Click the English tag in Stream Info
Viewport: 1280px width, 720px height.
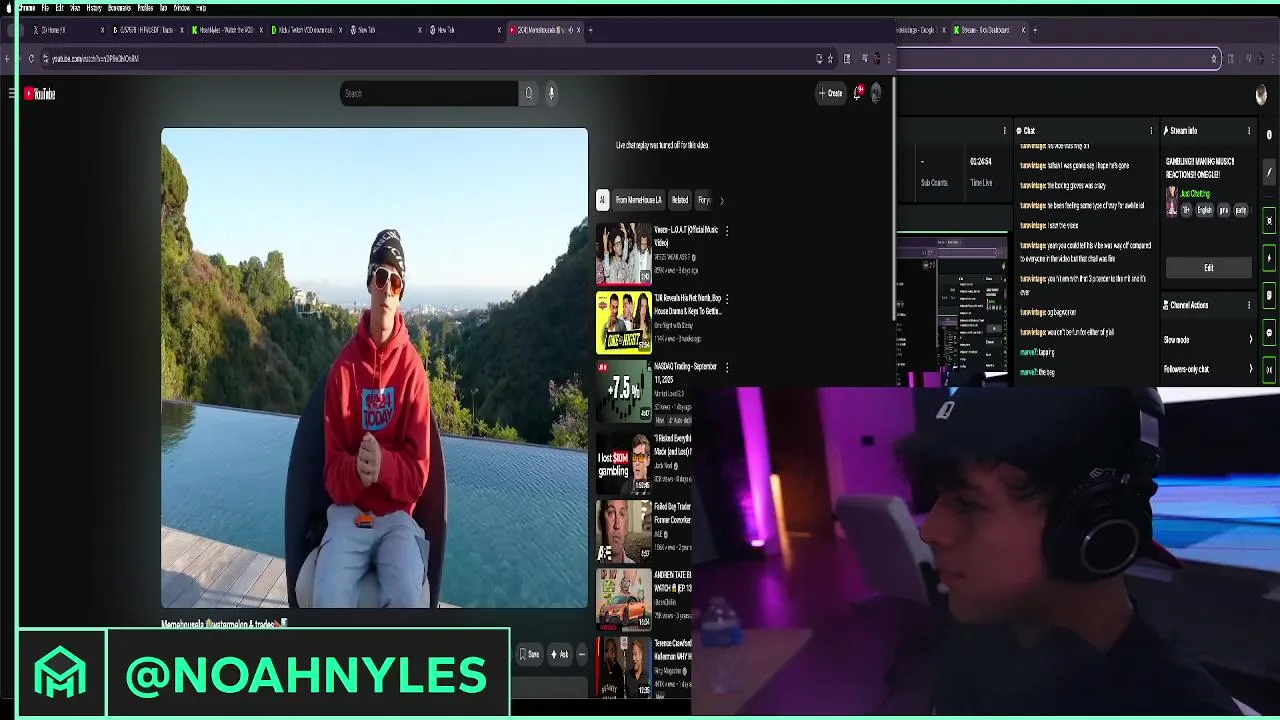(x=1205, y=210)
